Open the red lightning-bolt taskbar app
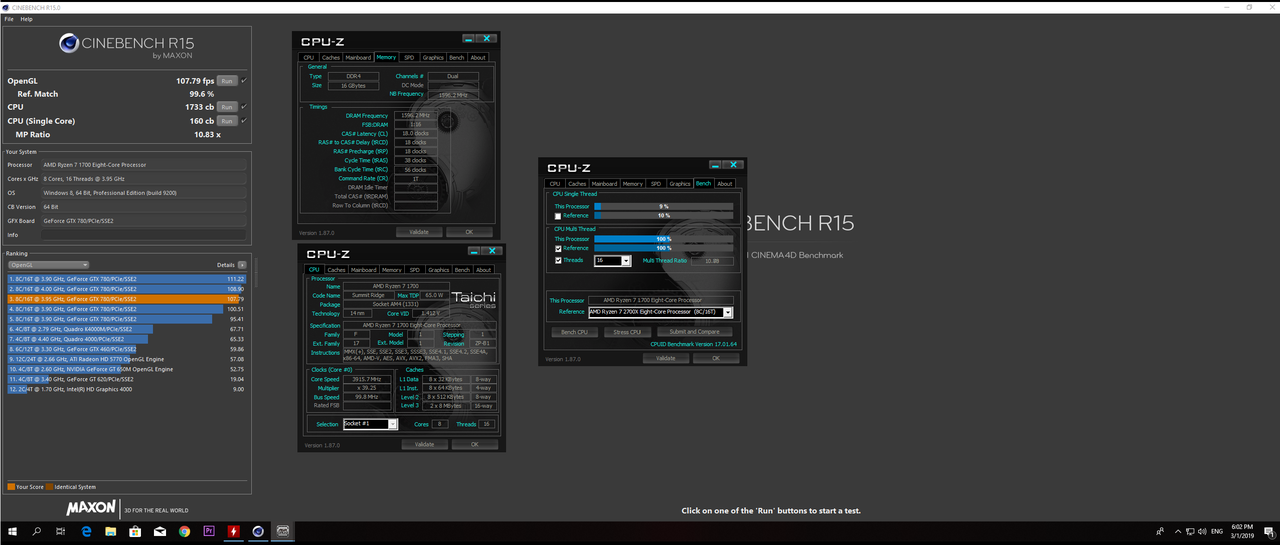This screenshot has width=1280, height=545. (232, 531)
